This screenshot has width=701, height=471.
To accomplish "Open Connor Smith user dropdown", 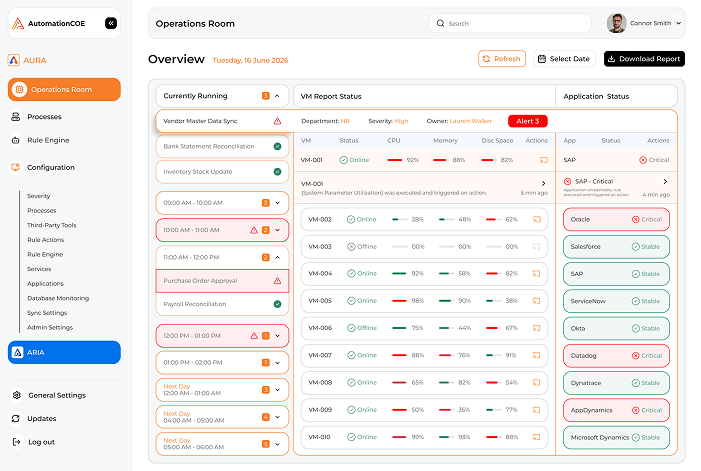I will point(678,23).
